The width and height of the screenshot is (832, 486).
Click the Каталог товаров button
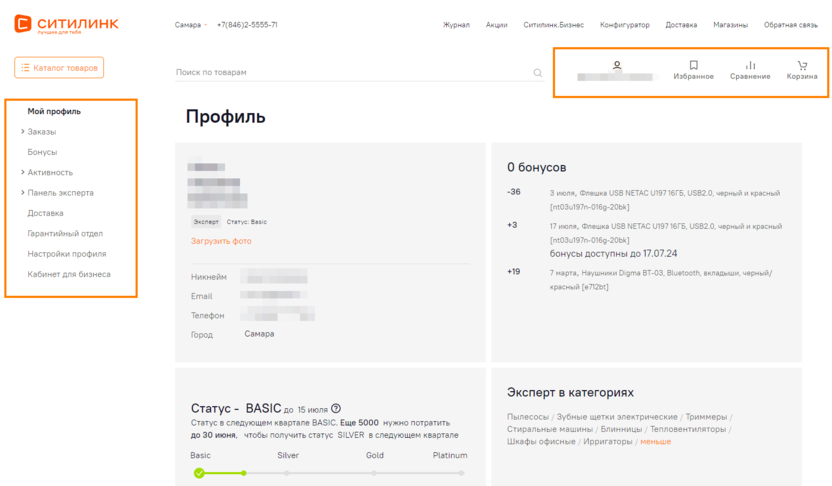[x=59, y=68]
